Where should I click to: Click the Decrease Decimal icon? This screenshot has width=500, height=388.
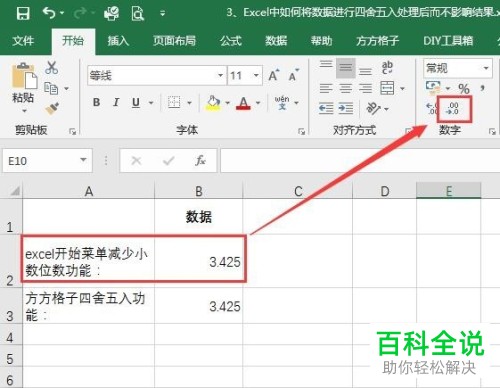pos(454,109)
